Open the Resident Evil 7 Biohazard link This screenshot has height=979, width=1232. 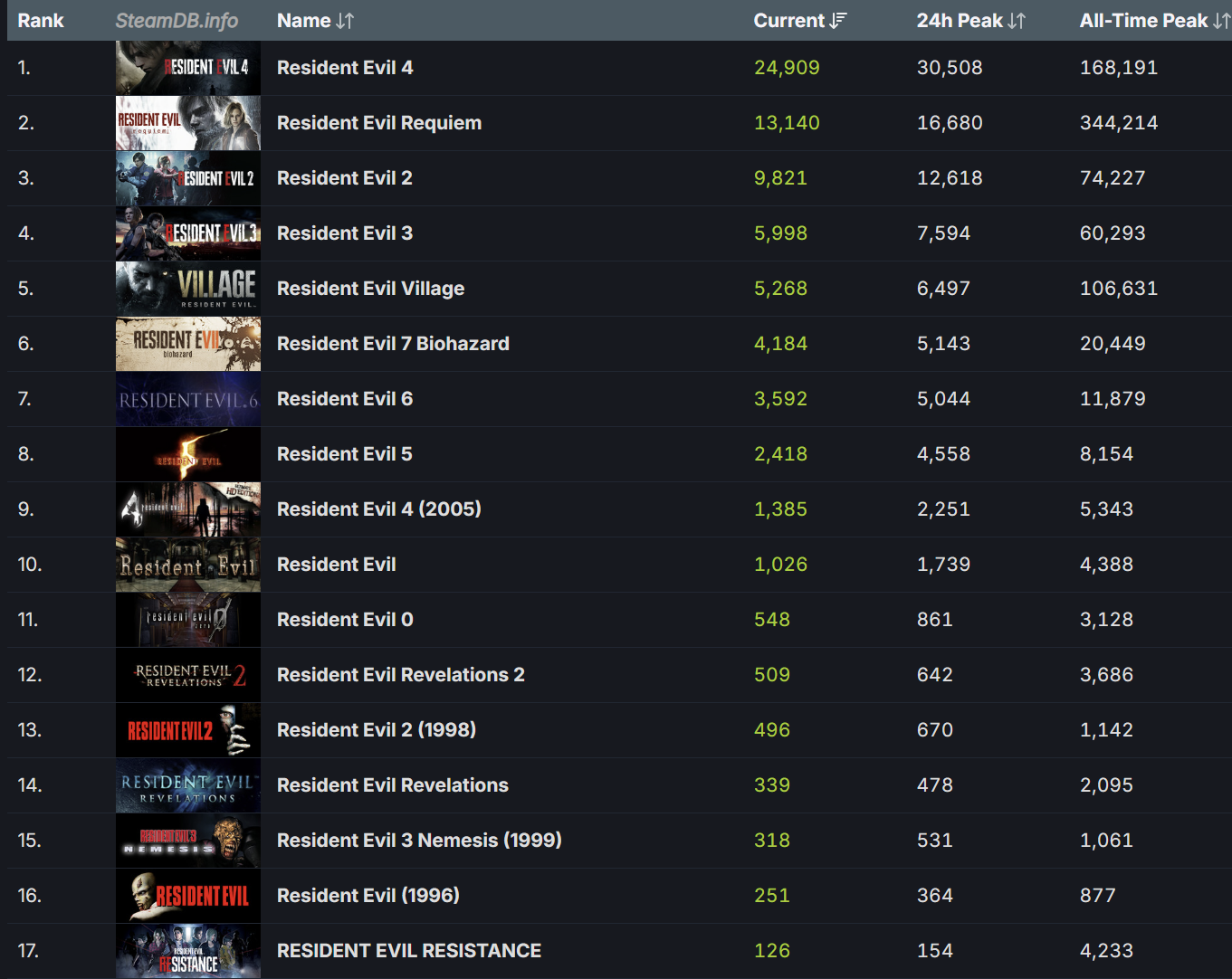pos(393,344)
